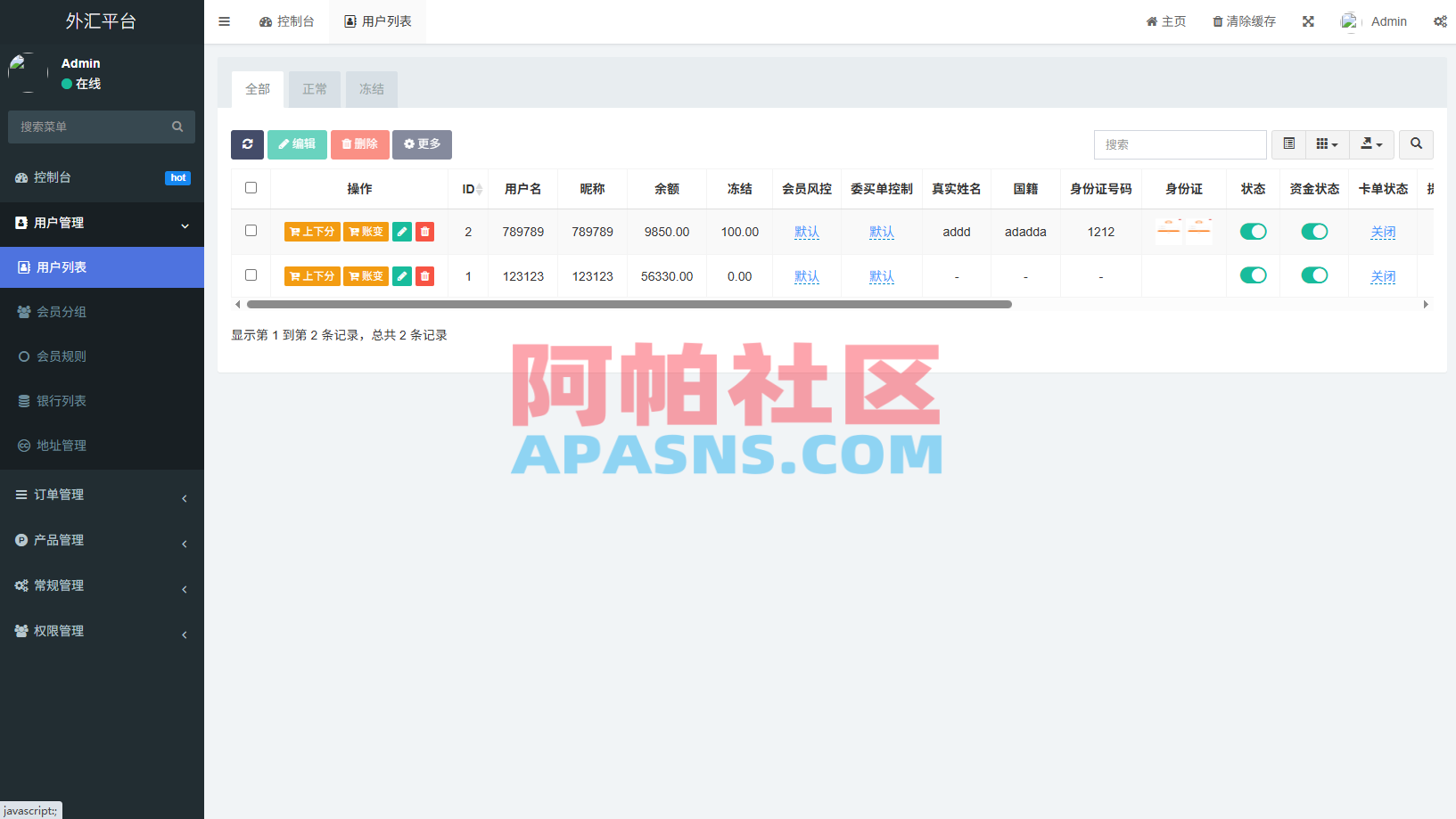Click the 清除缓存 trash icon link
Screen dimensions: 1456x819
(1244, 21)
